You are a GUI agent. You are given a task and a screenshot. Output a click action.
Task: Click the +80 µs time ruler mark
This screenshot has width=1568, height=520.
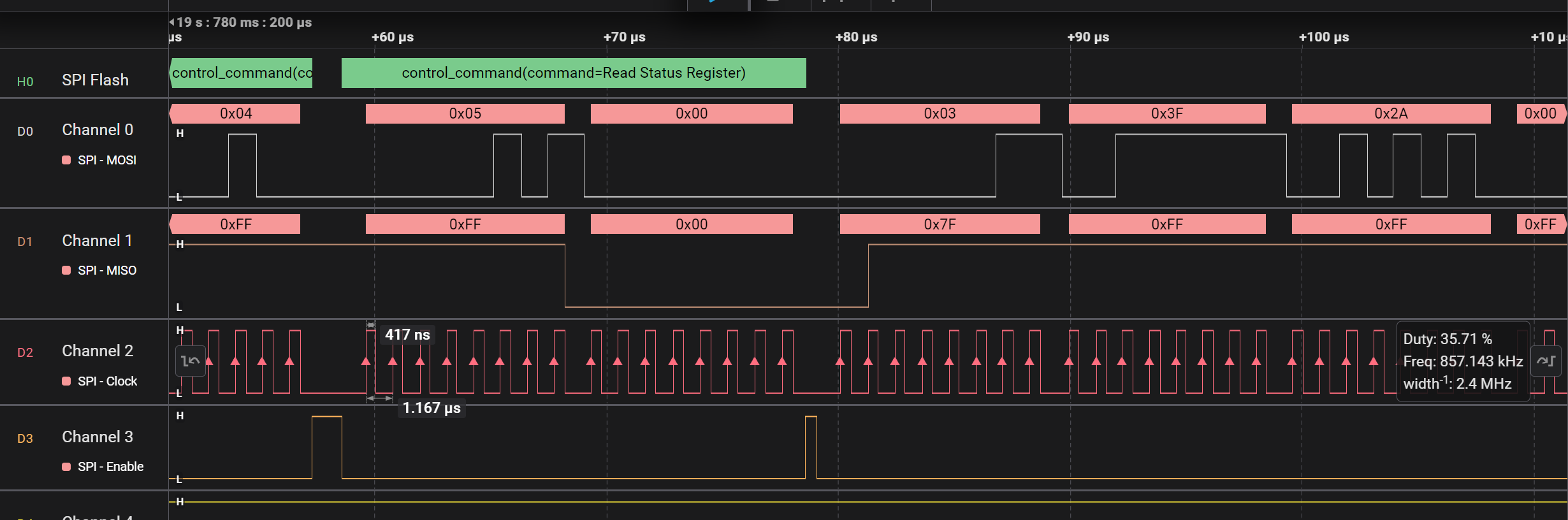(856, 37)
